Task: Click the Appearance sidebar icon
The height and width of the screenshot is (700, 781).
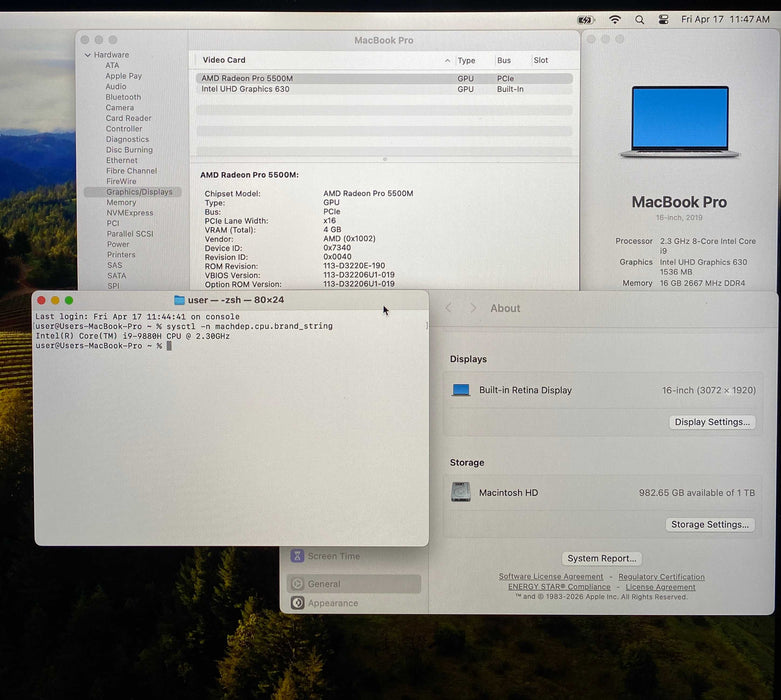Action: 297,603
